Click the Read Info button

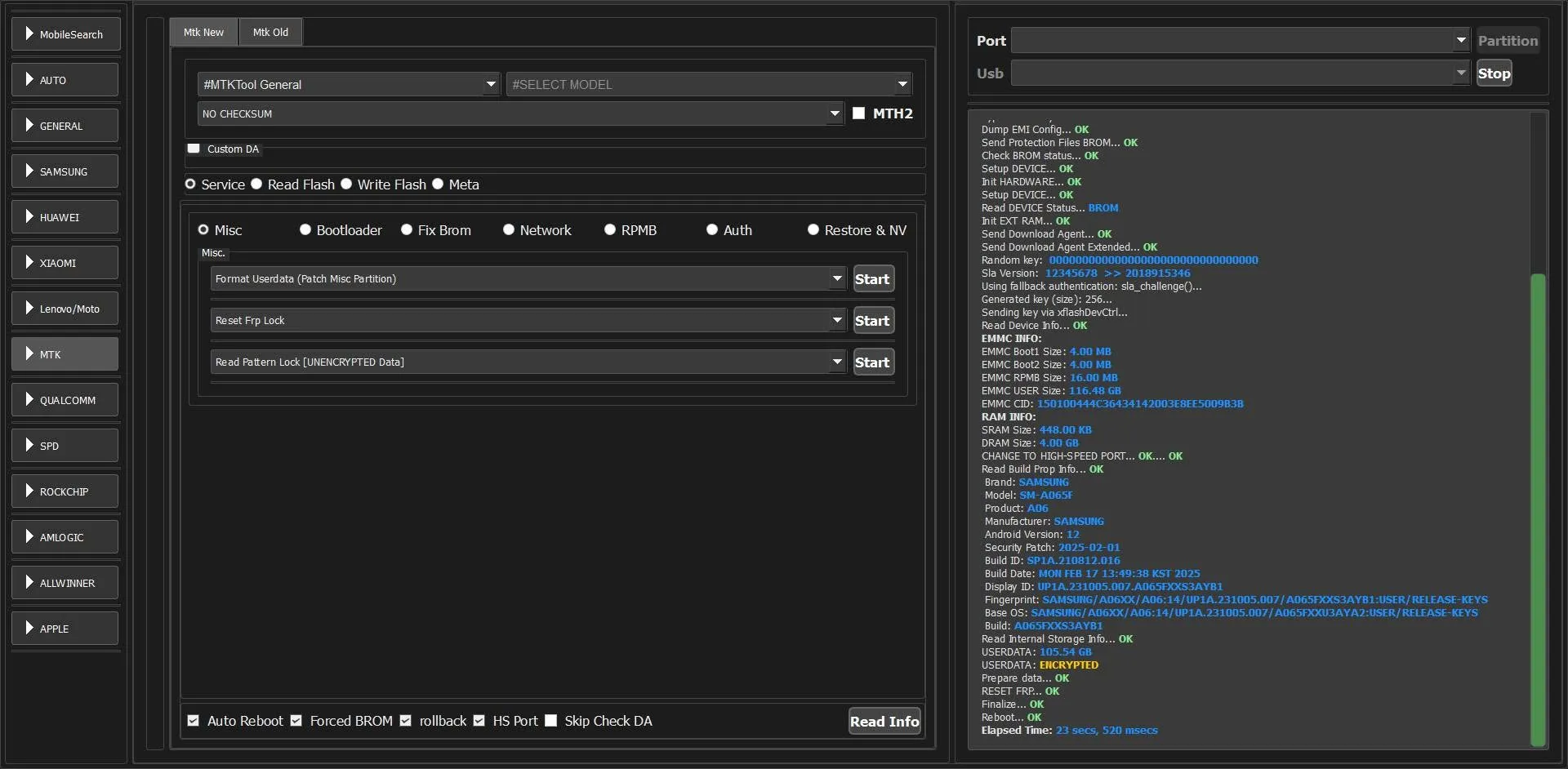pos(884,721)
